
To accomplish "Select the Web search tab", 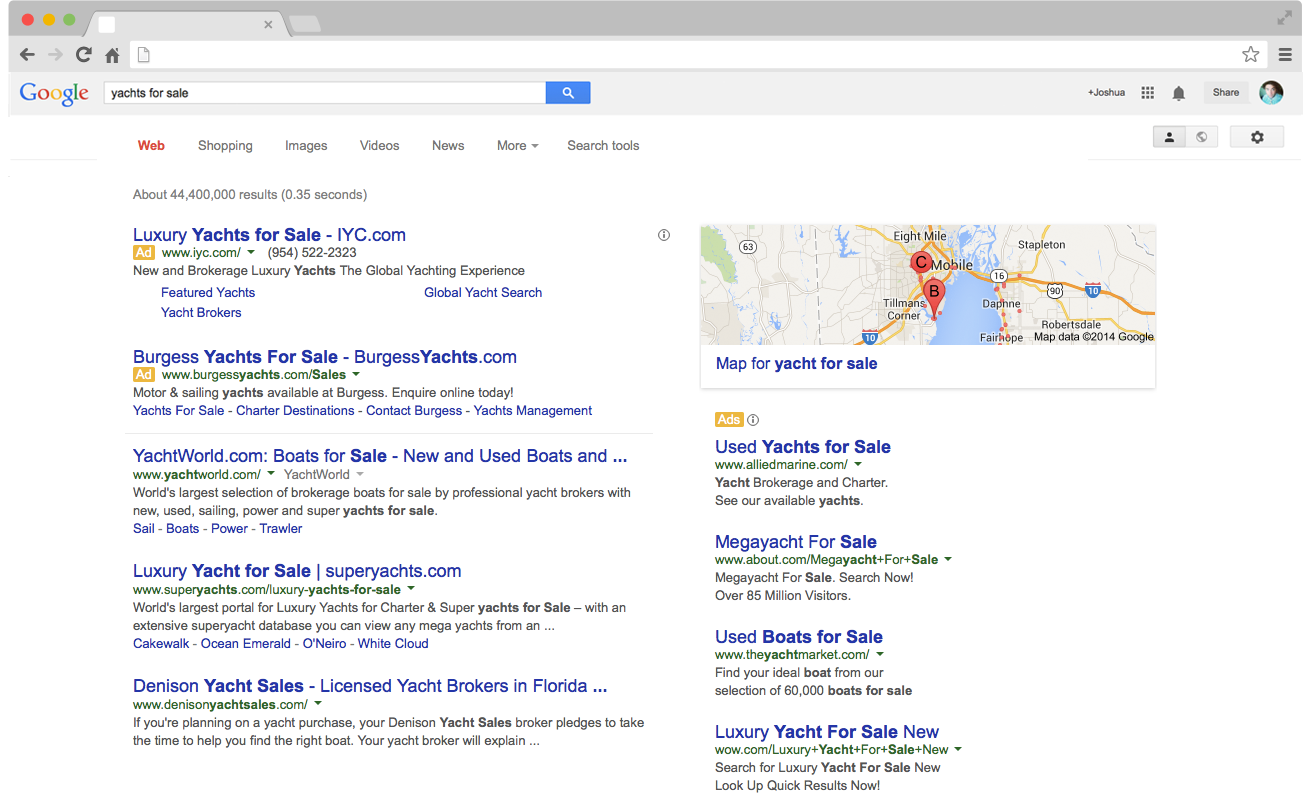I will click(x=151, y=146).
